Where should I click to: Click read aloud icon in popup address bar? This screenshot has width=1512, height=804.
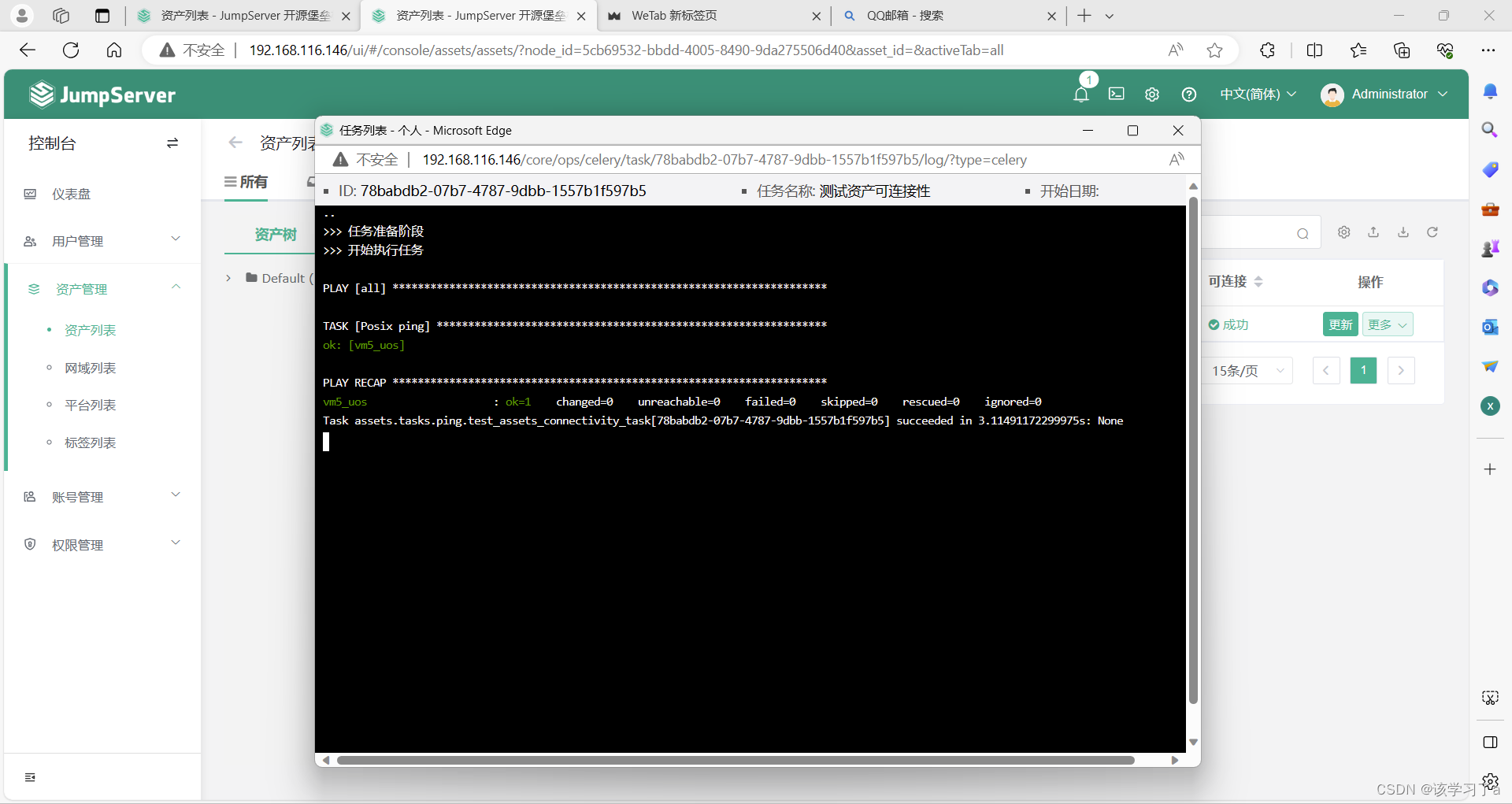(x=1177, y=159)
